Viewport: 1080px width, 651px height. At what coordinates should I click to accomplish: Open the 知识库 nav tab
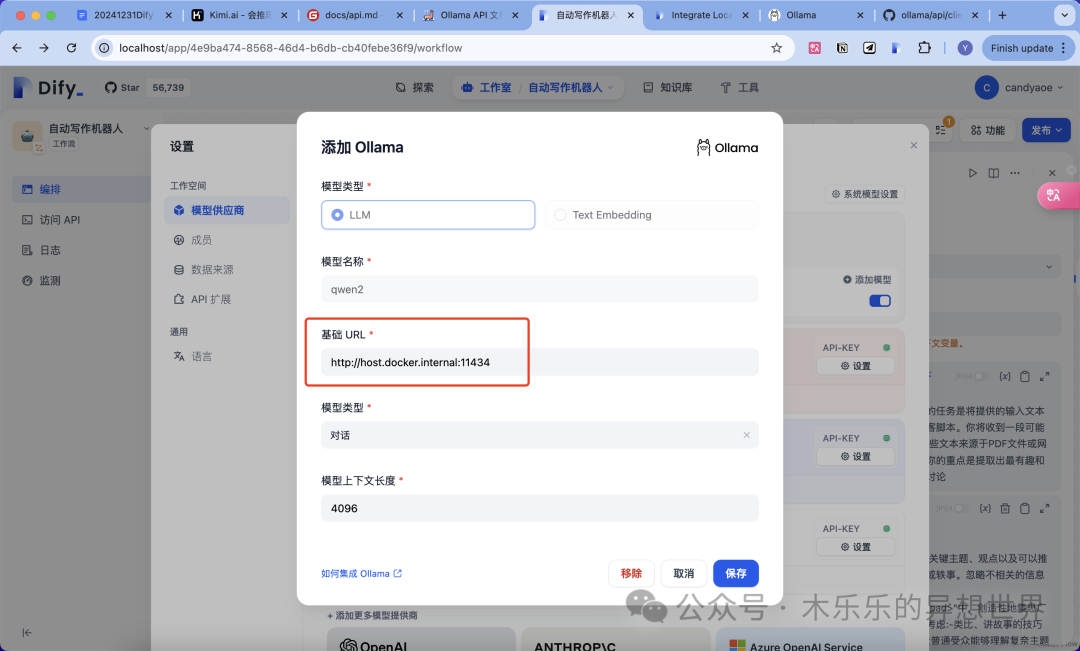pos(667,87)
